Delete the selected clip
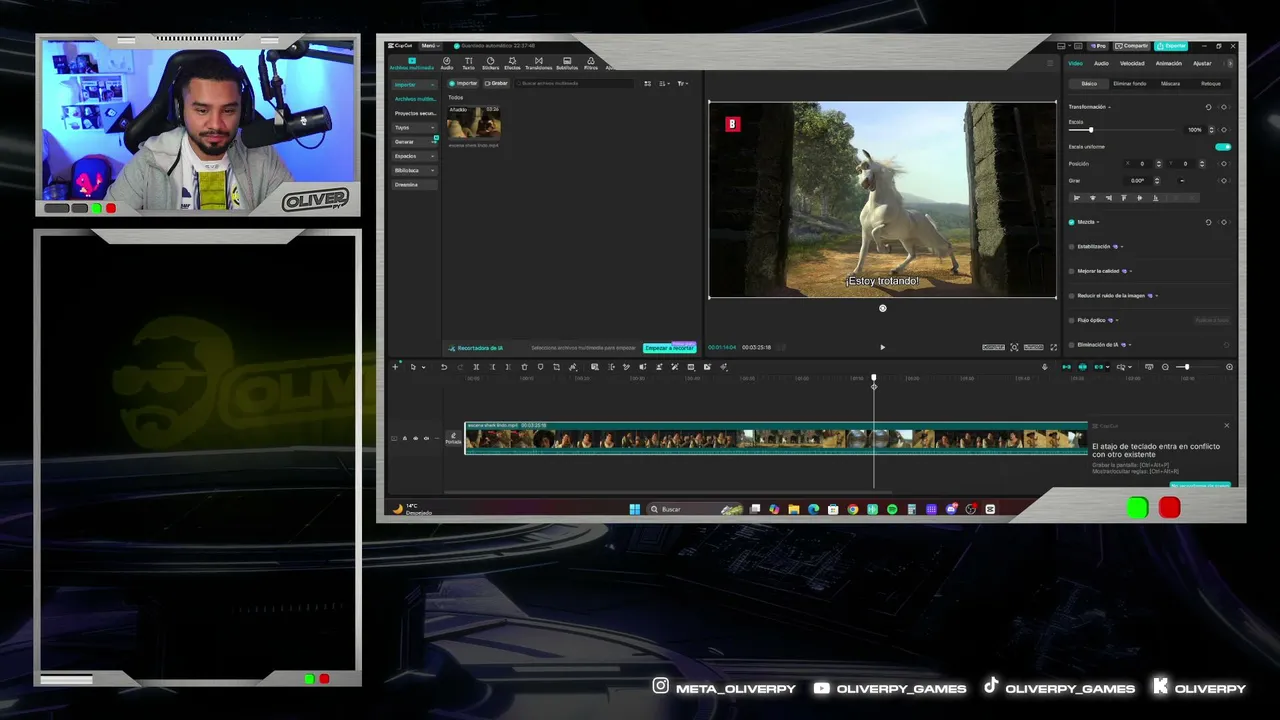Viewport: 1280px width, 720px height. (x=524, y=367)
